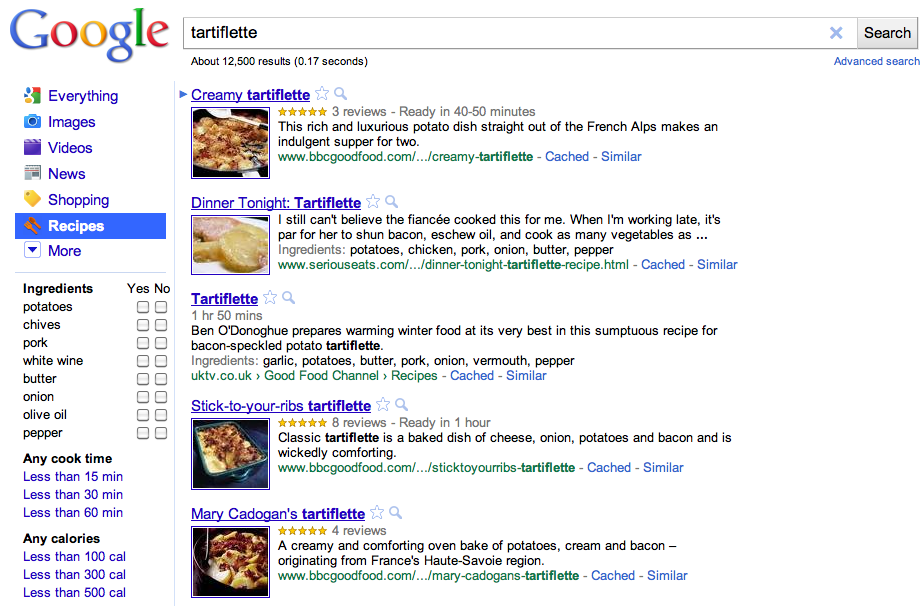Open the Stick-to-your-ribs tartiflette thumbnail image
This screenshot has width=924, height=606.
pos(230,453)
